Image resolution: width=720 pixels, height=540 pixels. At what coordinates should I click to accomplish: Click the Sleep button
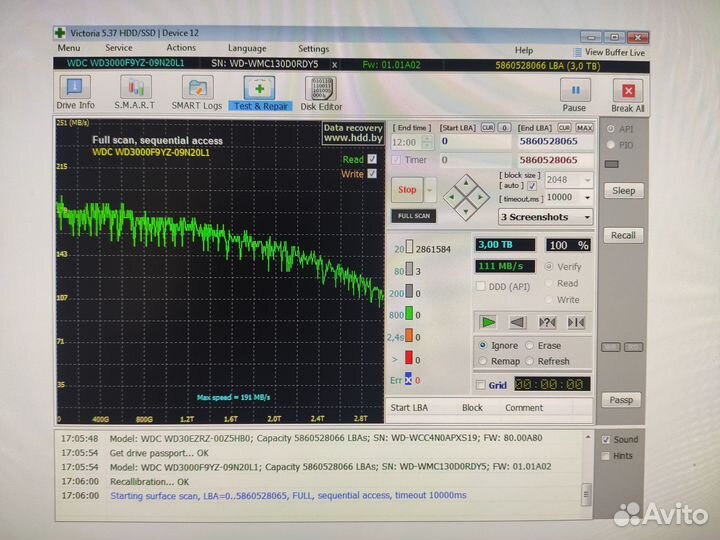pos(623,190)
